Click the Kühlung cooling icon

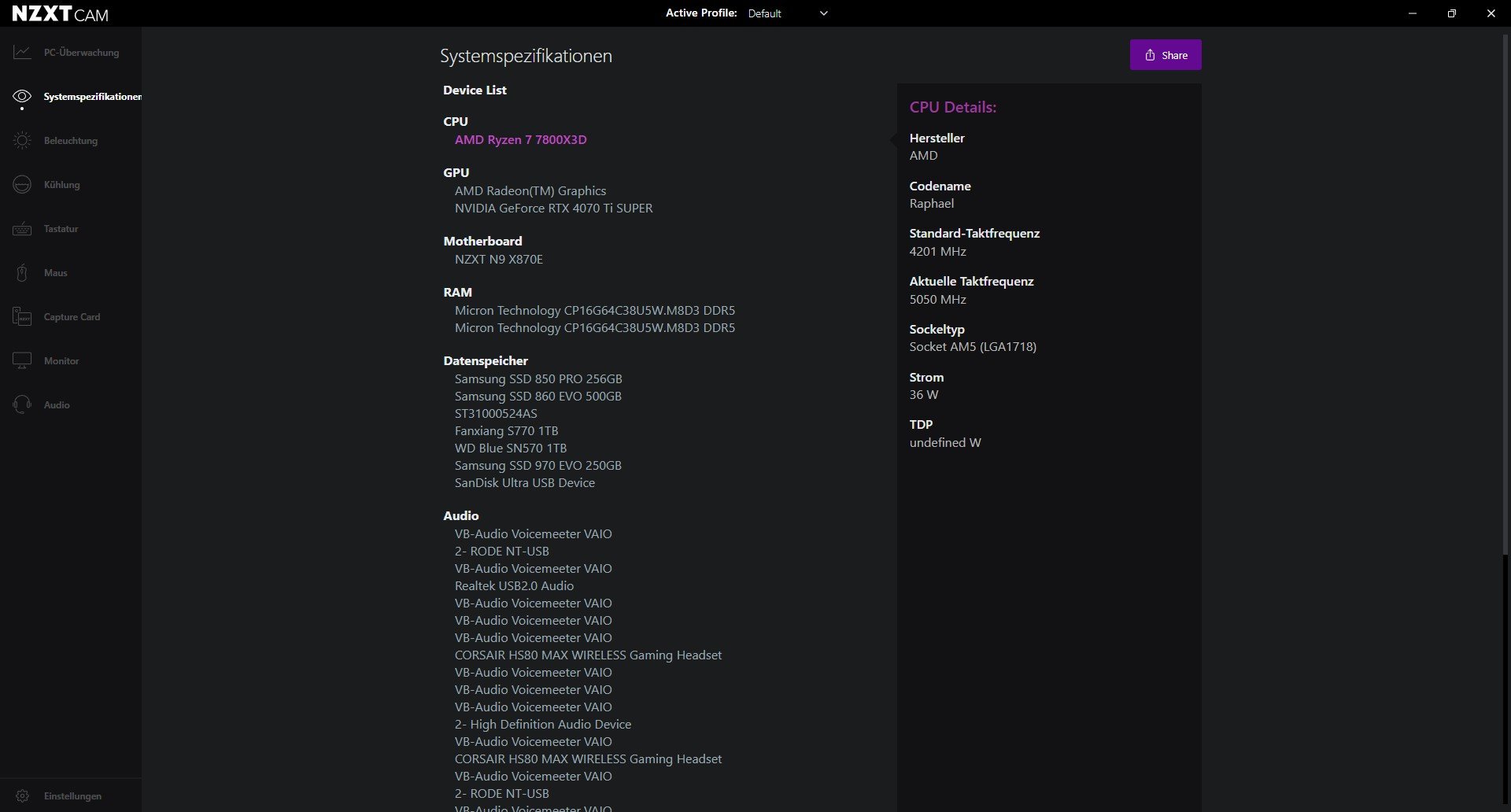coord(22,184)
